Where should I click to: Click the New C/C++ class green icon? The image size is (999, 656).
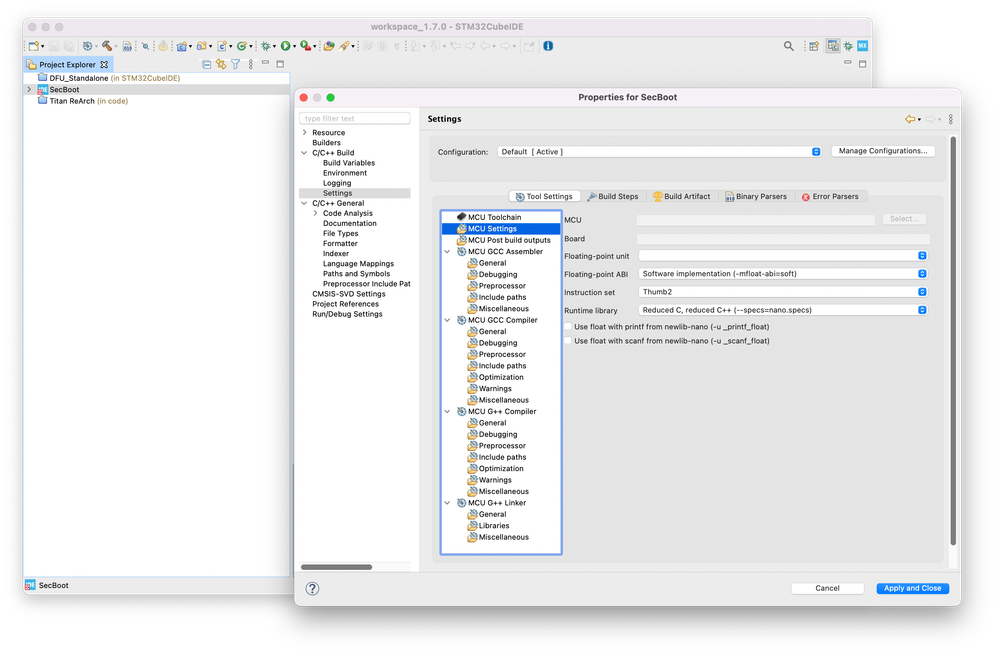tap(241, 46)
